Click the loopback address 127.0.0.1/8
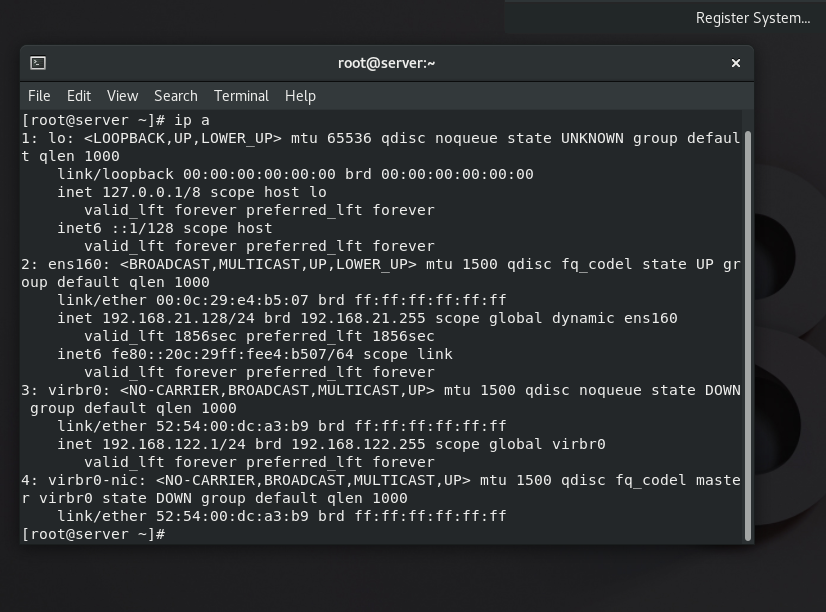 pyautogui.click(x=151, y=192)
